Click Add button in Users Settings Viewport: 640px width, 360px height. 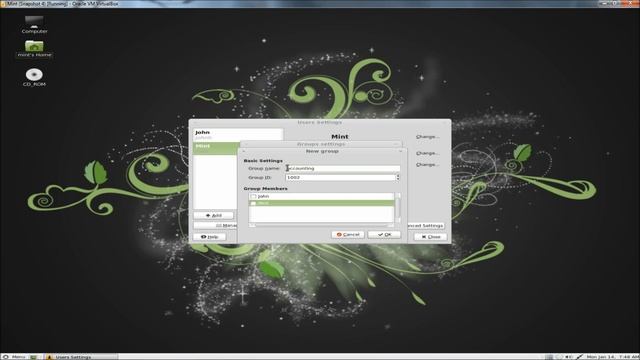click(x=214, y=215)
